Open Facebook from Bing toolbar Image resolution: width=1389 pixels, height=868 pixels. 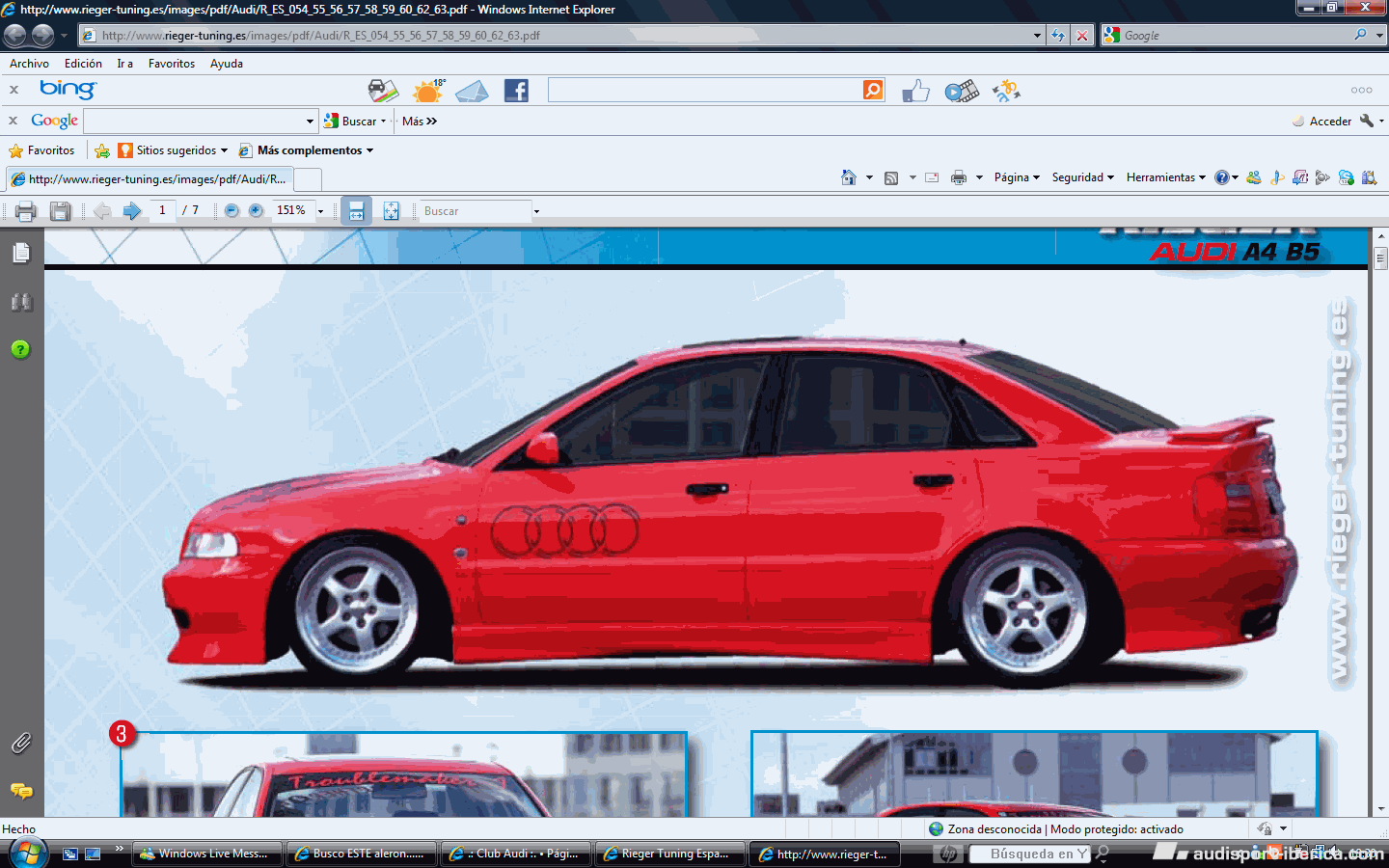pyautogui.click(x=516, y=91)
